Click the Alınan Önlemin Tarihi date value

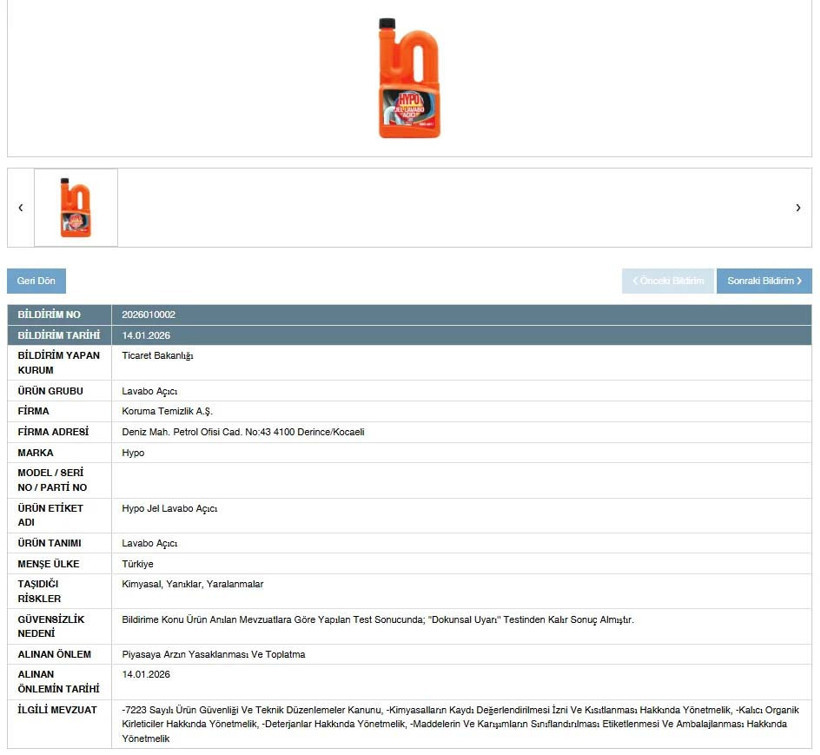[x=146, y=675]
